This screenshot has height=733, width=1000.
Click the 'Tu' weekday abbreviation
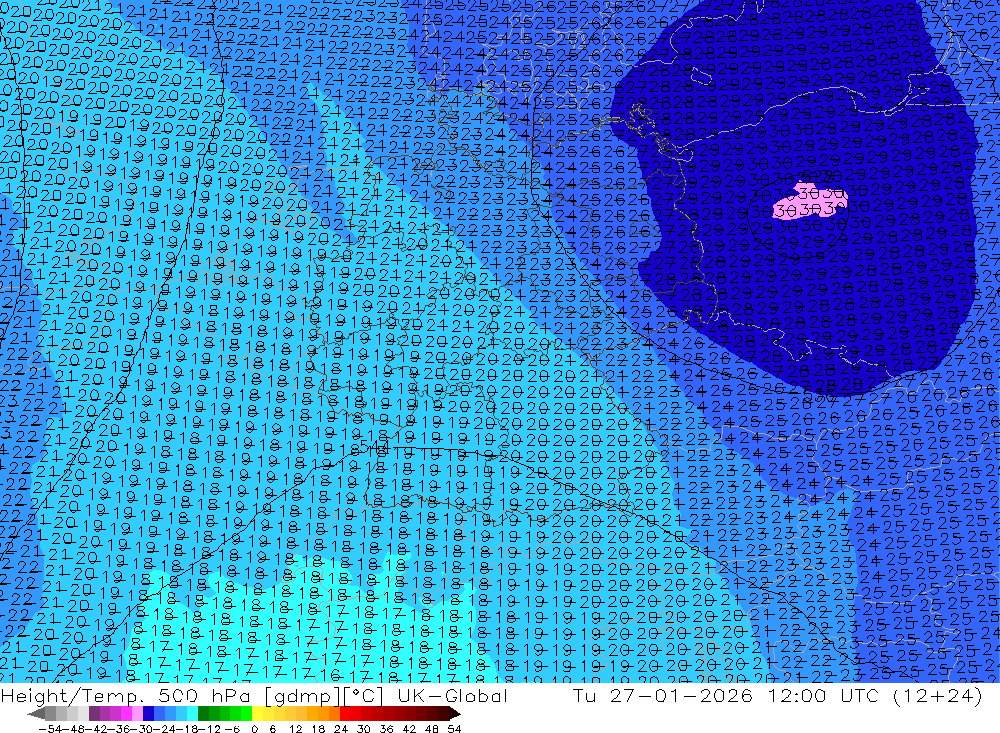click(585, 695)
